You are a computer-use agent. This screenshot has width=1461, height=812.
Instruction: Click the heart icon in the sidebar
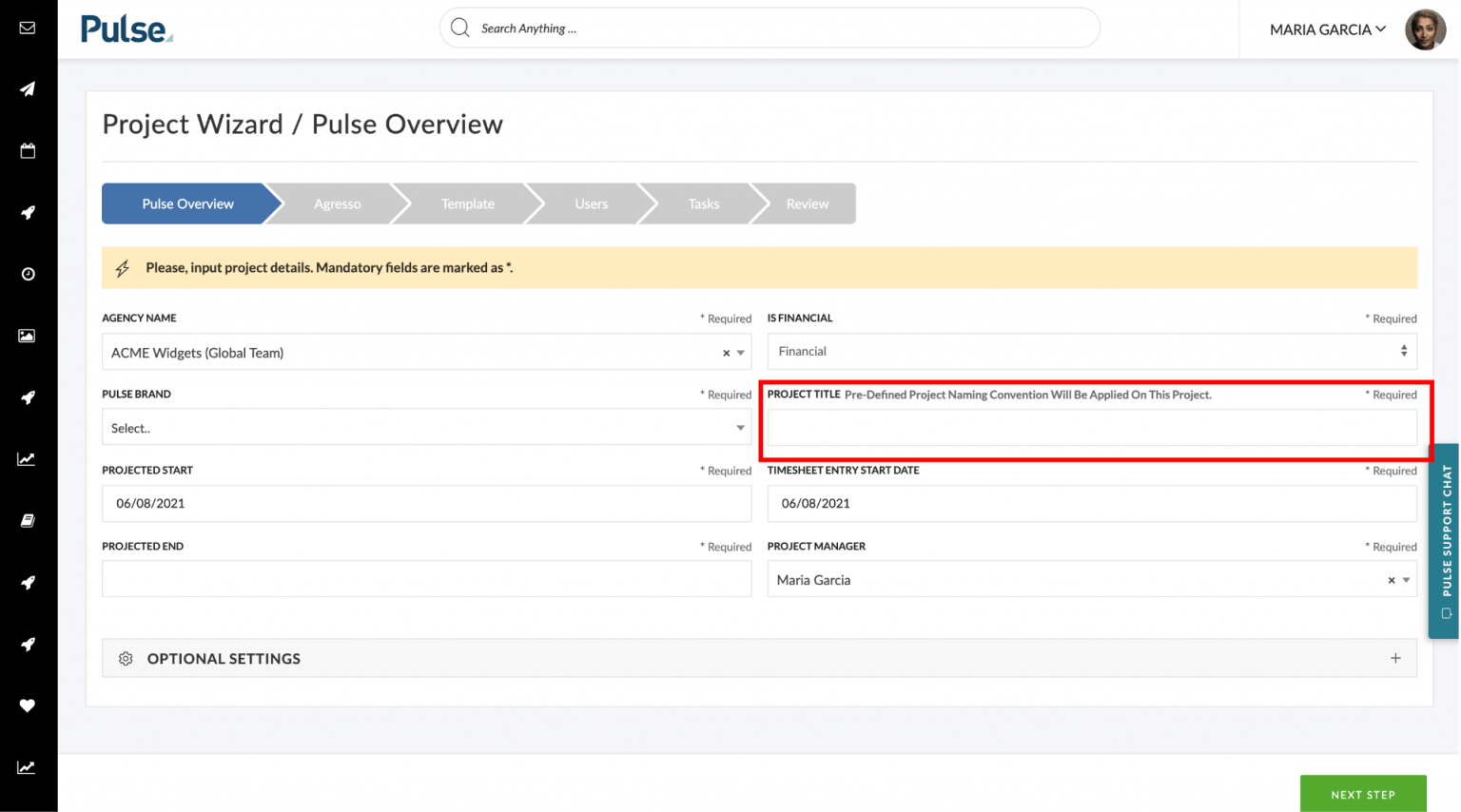(x=28, y=706)
